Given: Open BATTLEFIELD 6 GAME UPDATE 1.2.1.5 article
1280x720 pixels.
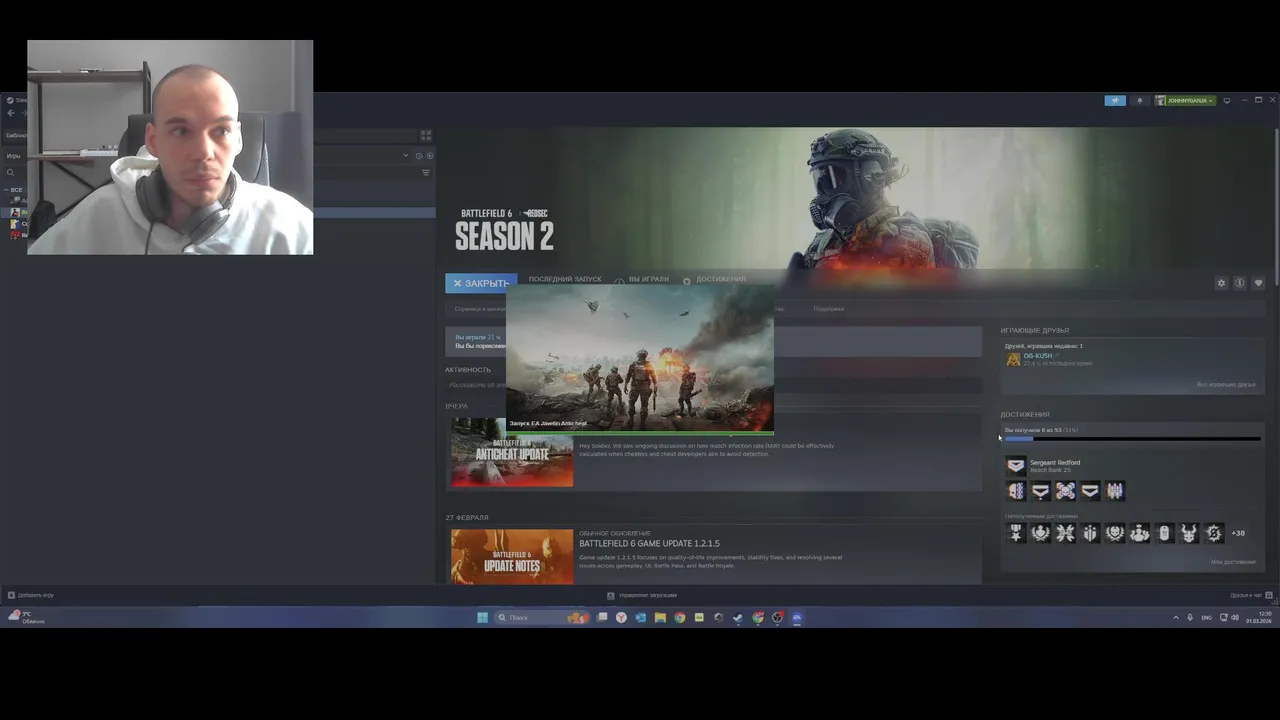Looking at the screenshot, I should (649, 544).
